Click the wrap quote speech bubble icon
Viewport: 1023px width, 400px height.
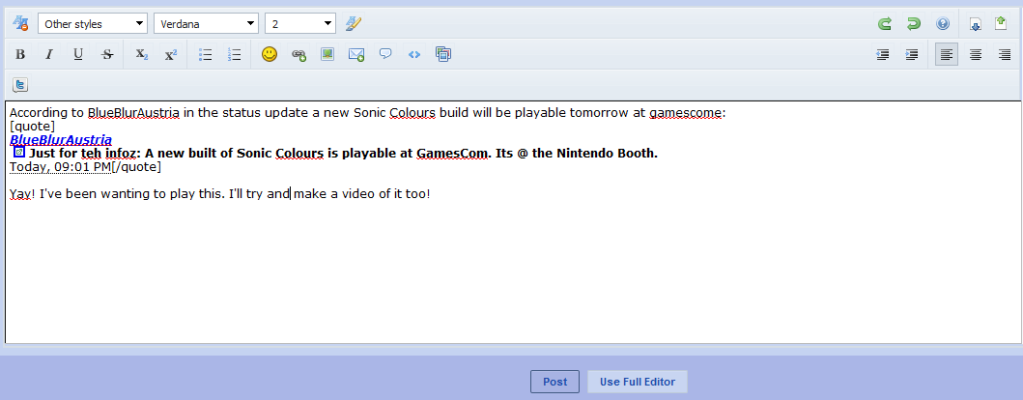[386, 54]
